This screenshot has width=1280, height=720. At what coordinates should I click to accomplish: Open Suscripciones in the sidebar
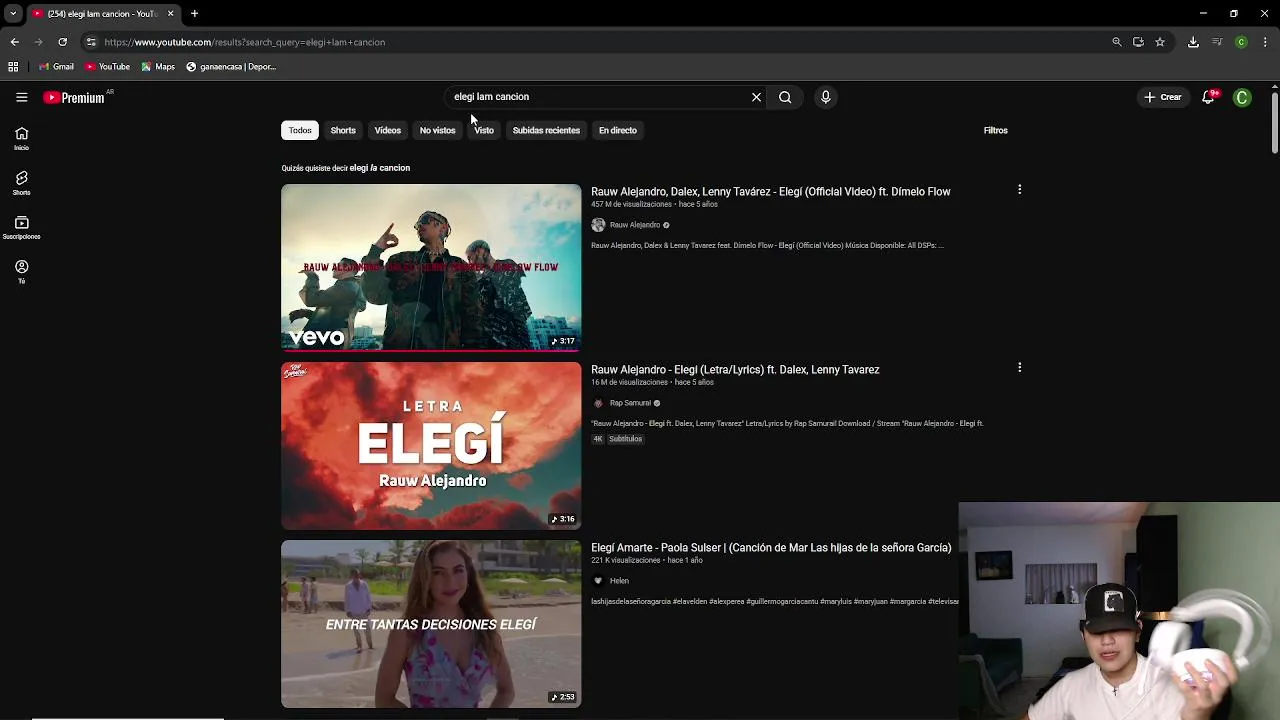coord(21,228)
